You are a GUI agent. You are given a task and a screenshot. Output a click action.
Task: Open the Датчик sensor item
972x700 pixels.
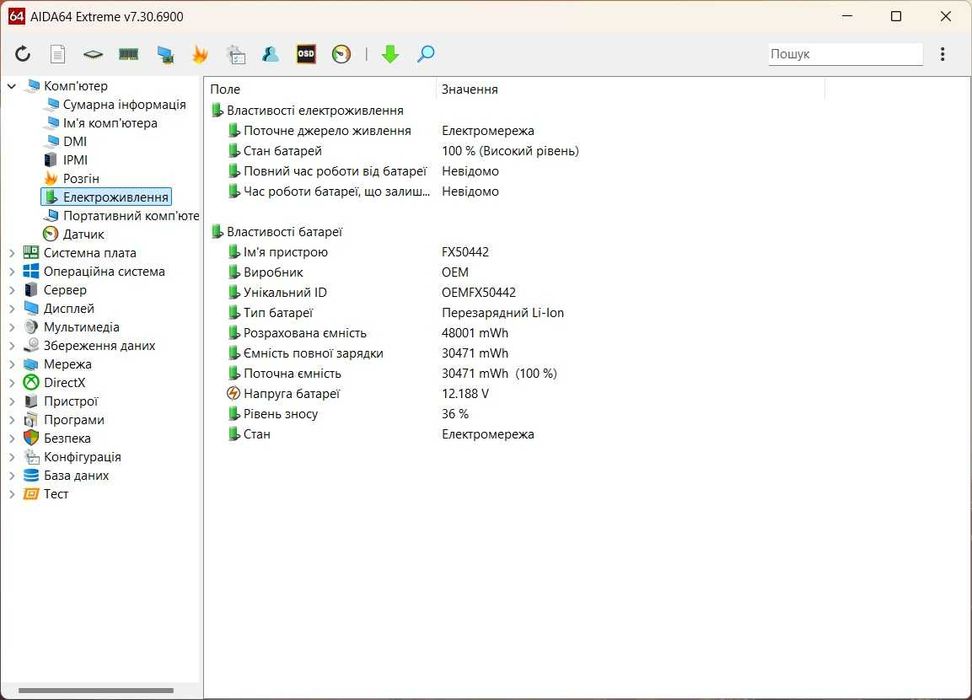[x=83, y=234]
